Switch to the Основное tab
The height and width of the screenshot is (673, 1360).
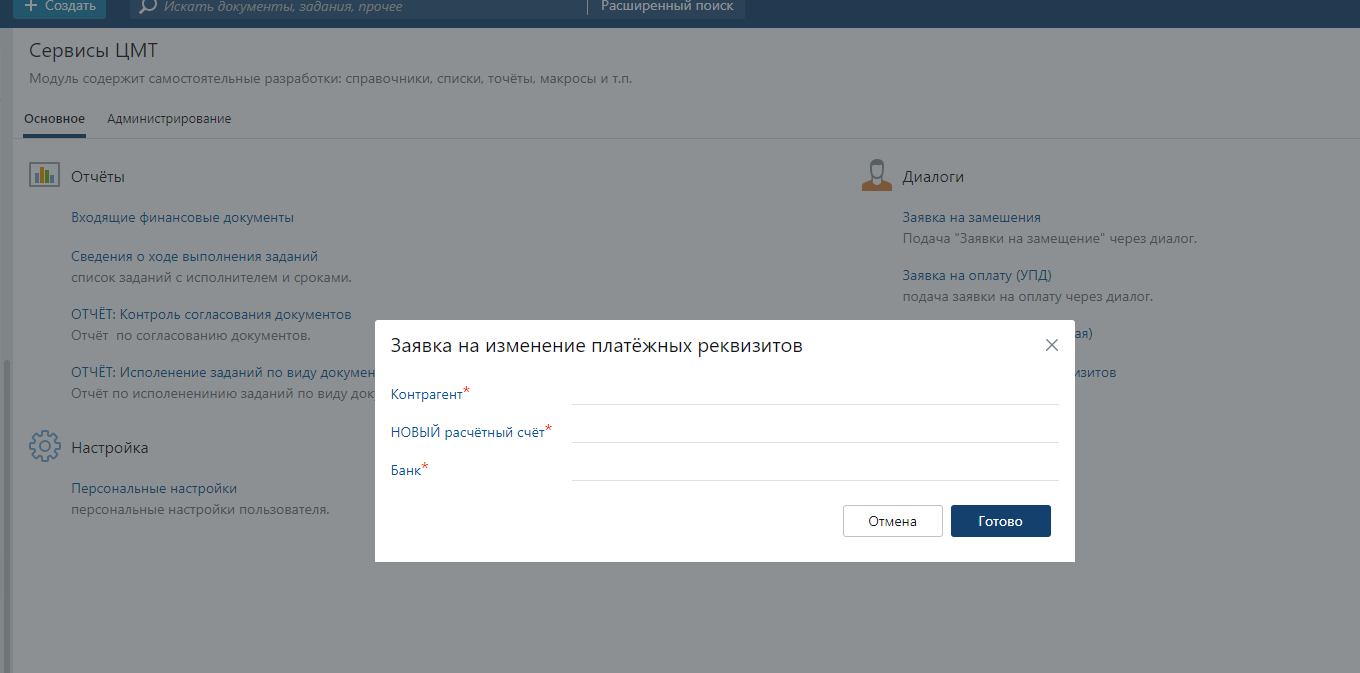[55, 118]
